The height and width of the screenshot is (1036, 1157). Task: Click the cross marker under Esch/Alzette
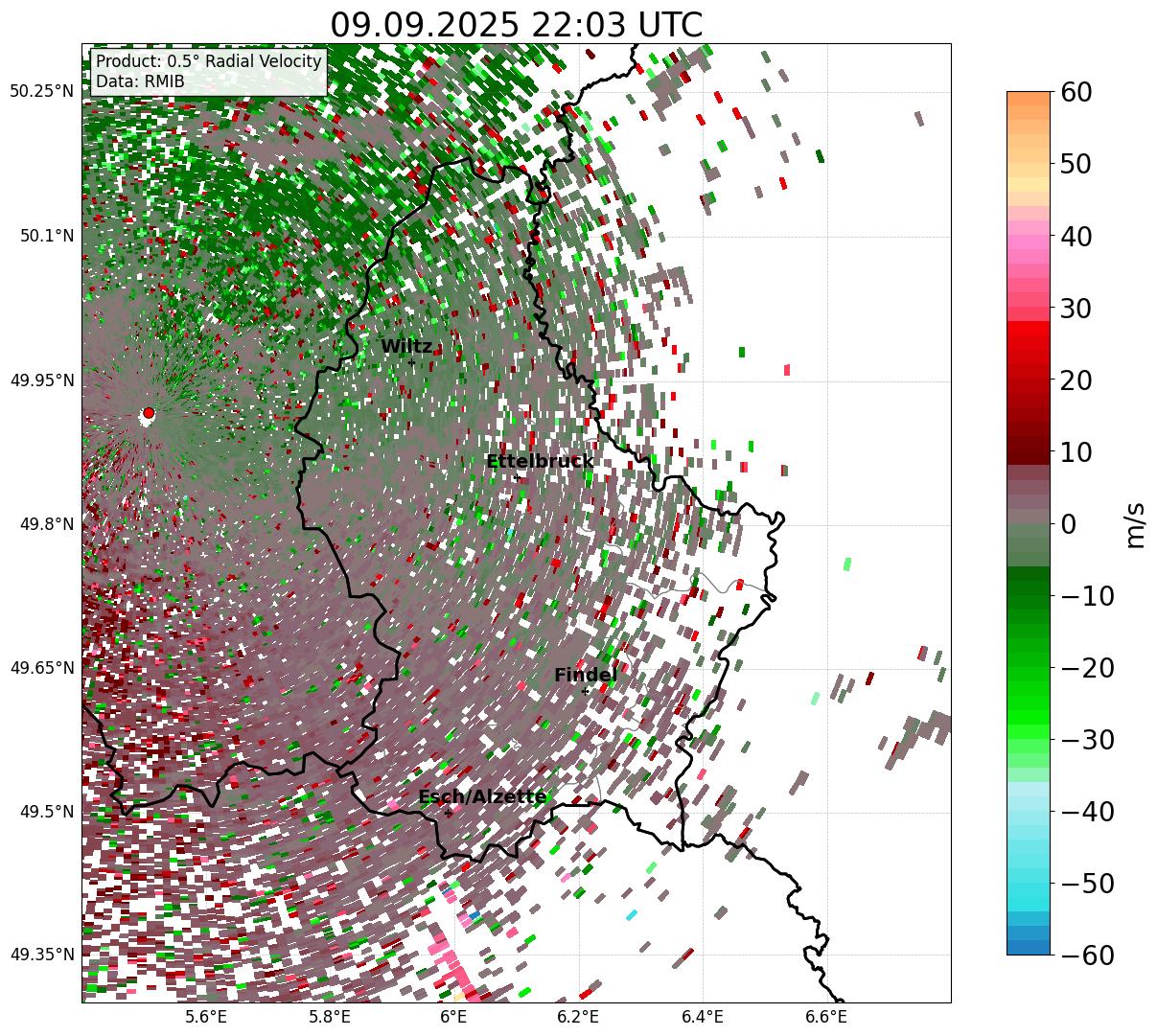click(x=448, y=813)
